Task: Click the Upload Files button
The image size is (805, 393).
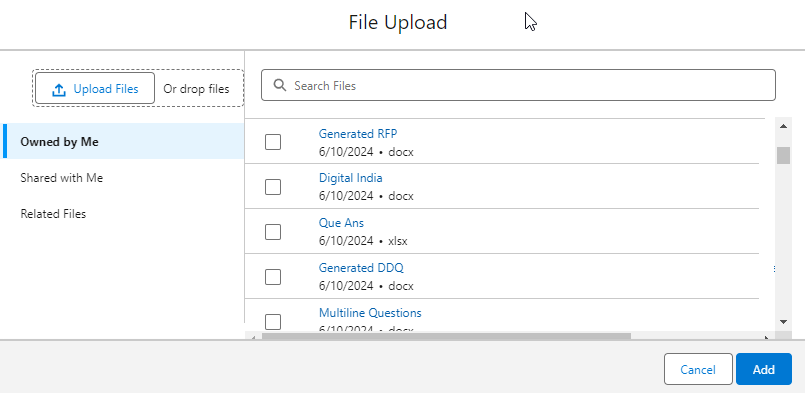Action: [x=95, y=88]
